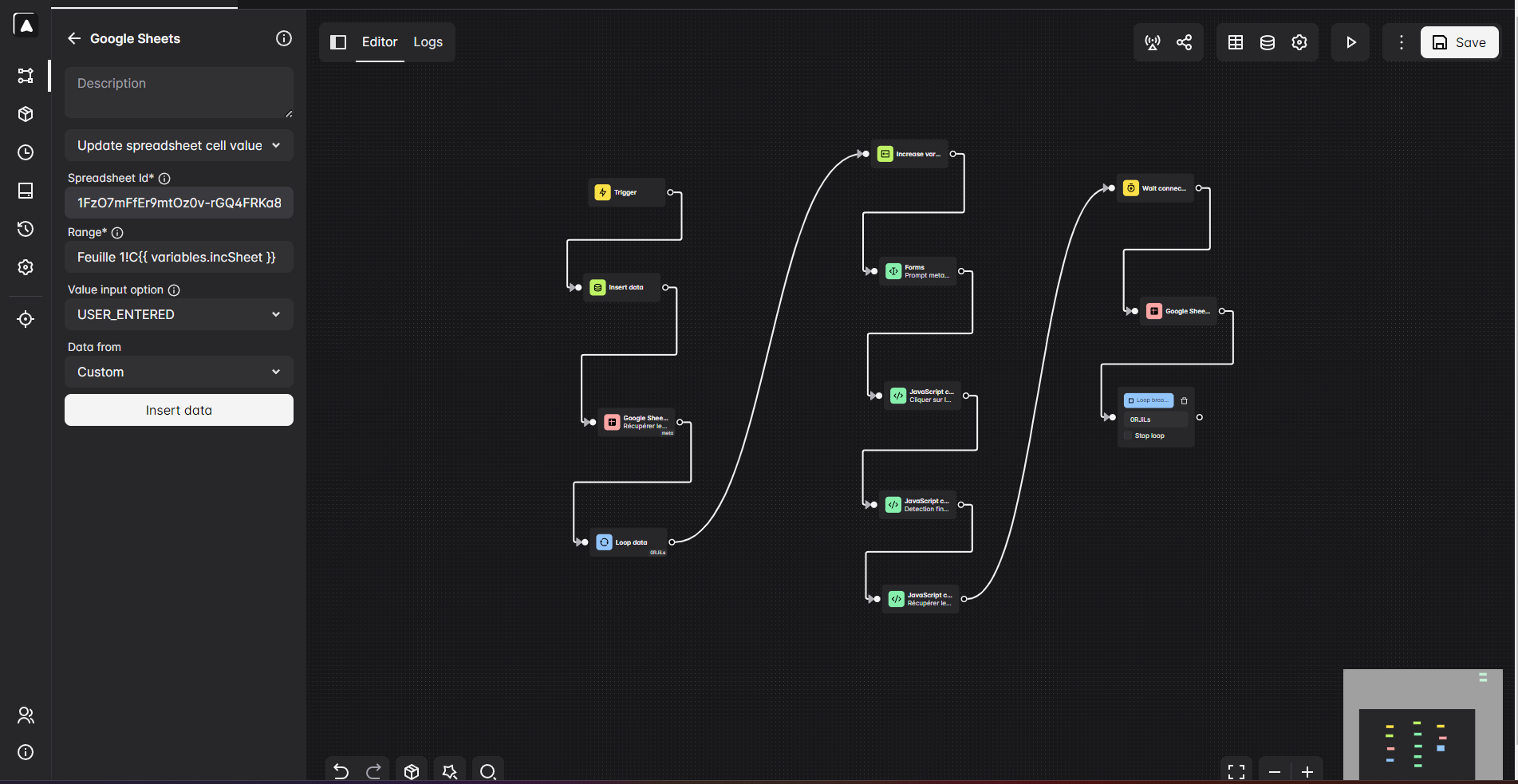Open the global data storage icon
The width and height of the screenshot is (1518, 784).
[x=1267, y=42]
